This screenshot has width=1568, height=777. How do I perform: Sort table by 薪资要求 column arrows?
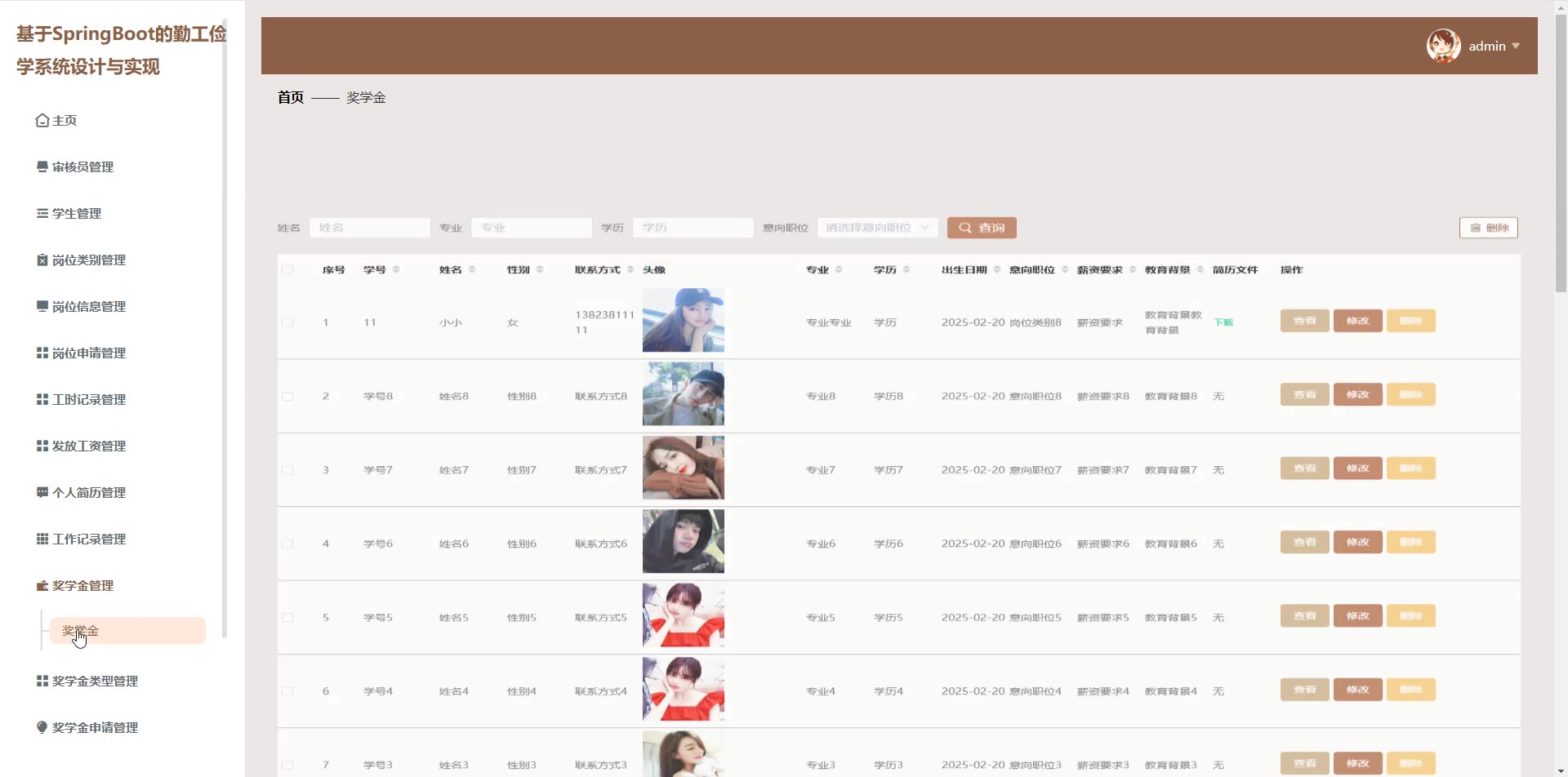click(x=1133, y=269)
